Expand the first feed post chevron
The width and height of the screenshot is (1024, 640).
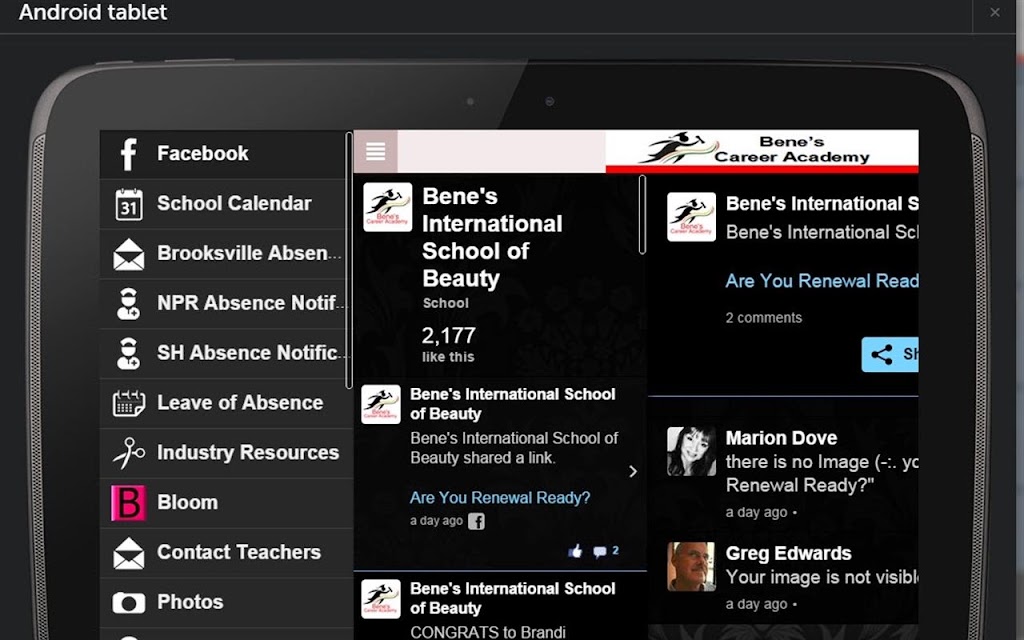coord(632,472)
